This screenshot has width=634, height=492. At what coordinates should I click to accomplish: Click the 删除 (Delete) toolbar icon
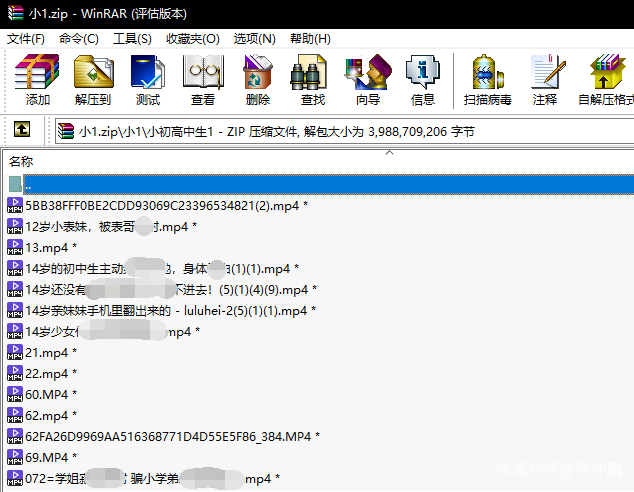coord(258,80)
